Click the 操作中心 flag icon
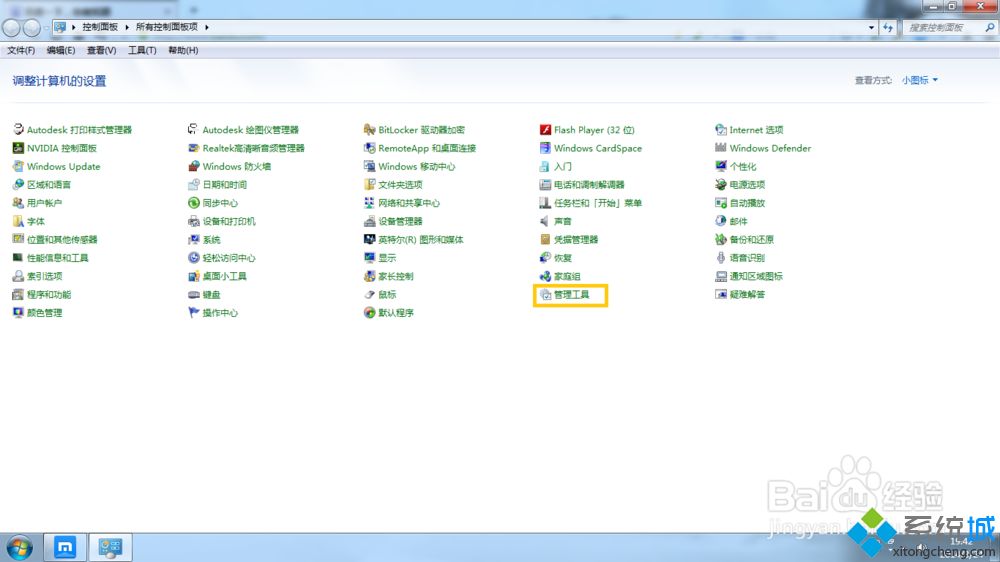The image size is (1000, 562). pyautogui.click(x=194, y=313)
